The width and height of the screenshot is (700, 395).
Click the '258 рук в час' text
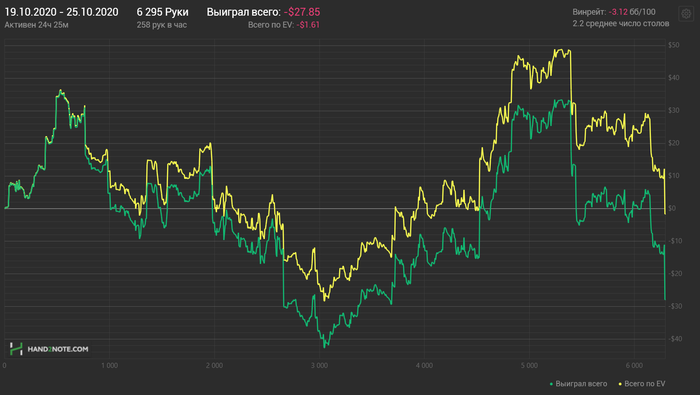pos(162,25)
